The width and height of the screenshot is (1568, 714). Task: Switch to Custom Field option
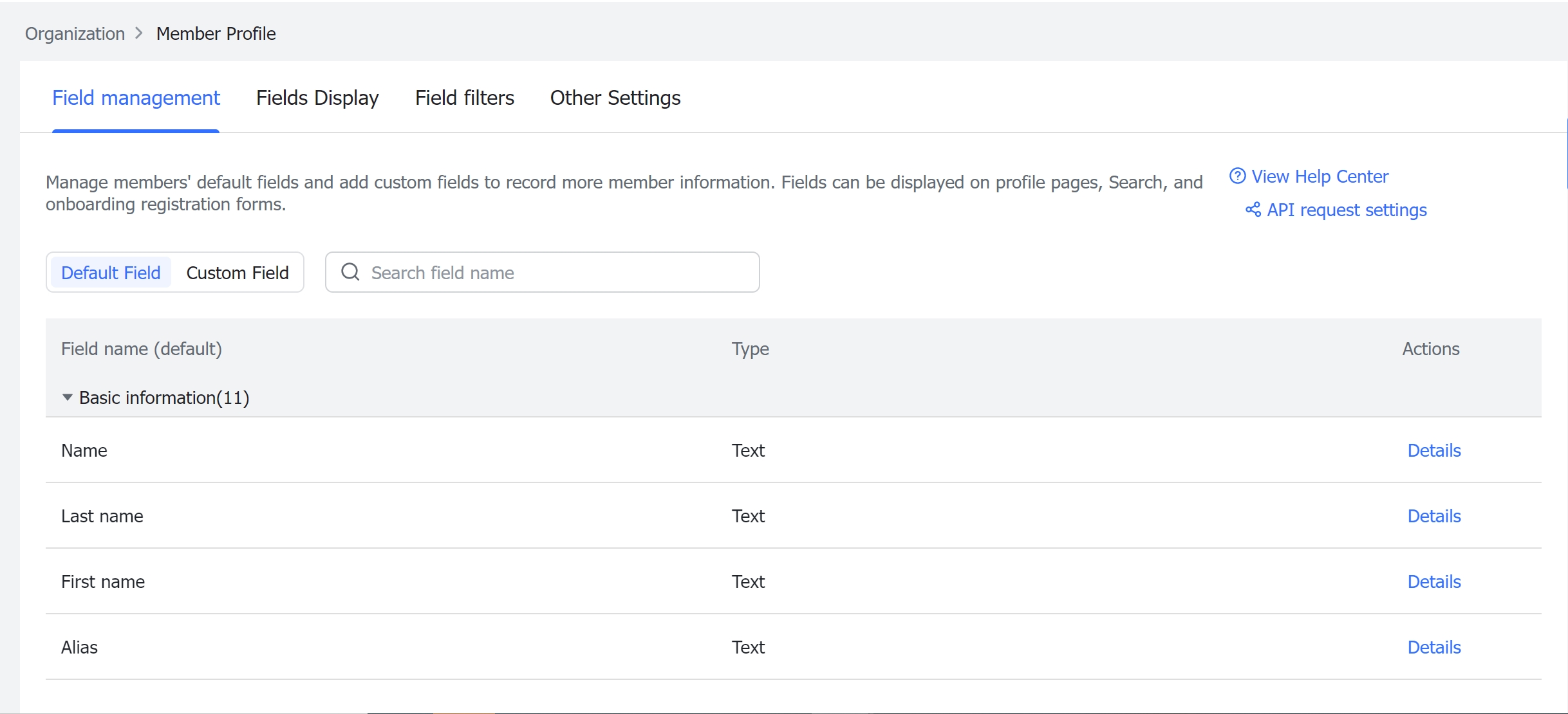click(x=237, y=273)
